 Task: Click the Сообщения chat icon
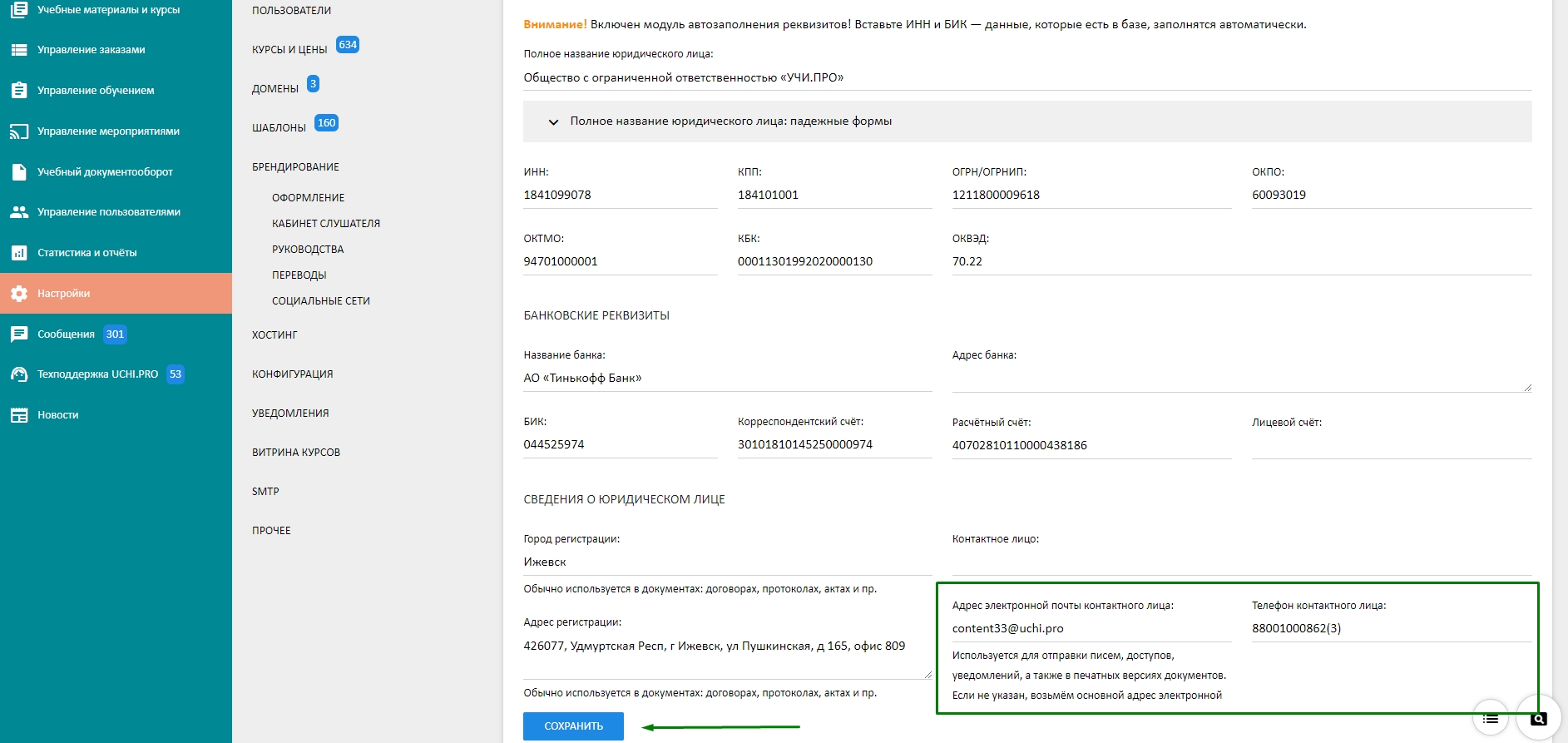(x=19, y=334)
